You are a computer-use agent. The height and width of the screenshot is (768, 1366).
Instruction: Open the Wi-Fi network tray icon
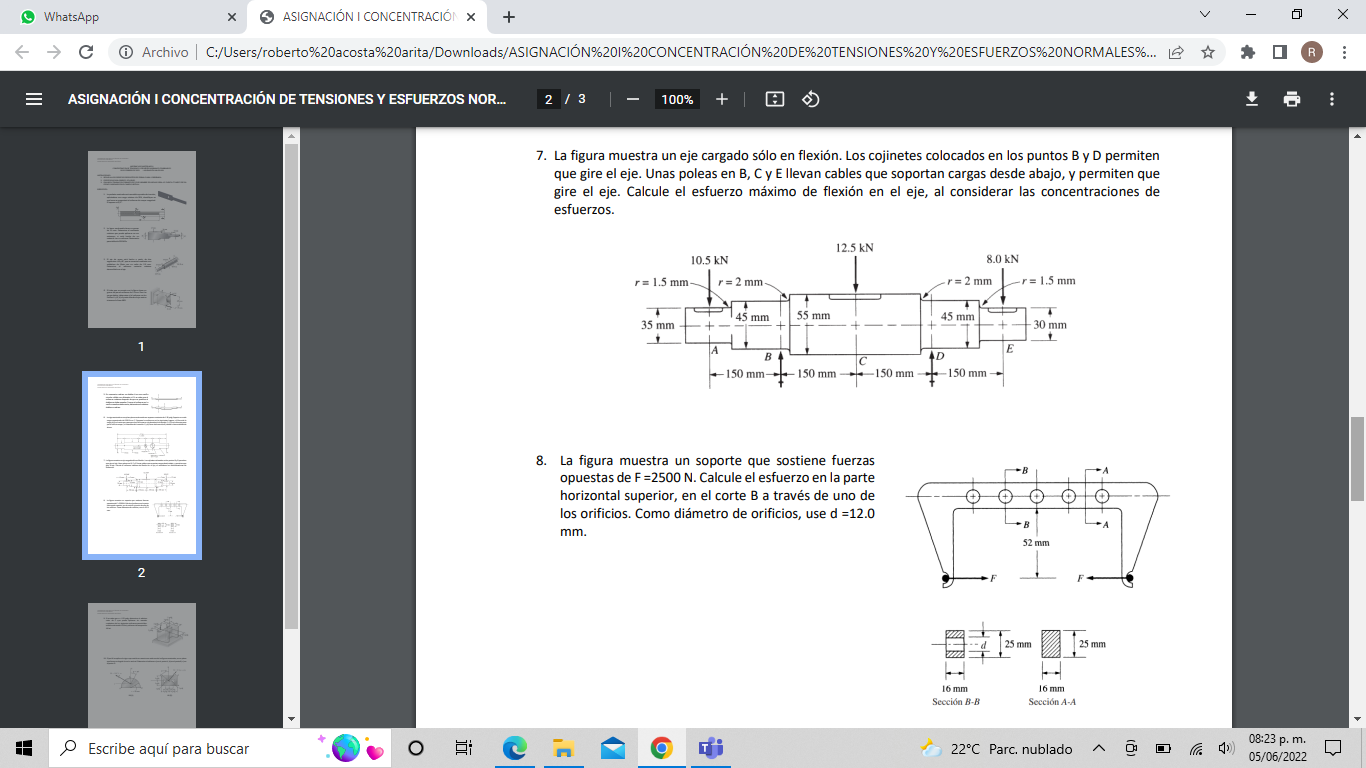(1195, 748)
